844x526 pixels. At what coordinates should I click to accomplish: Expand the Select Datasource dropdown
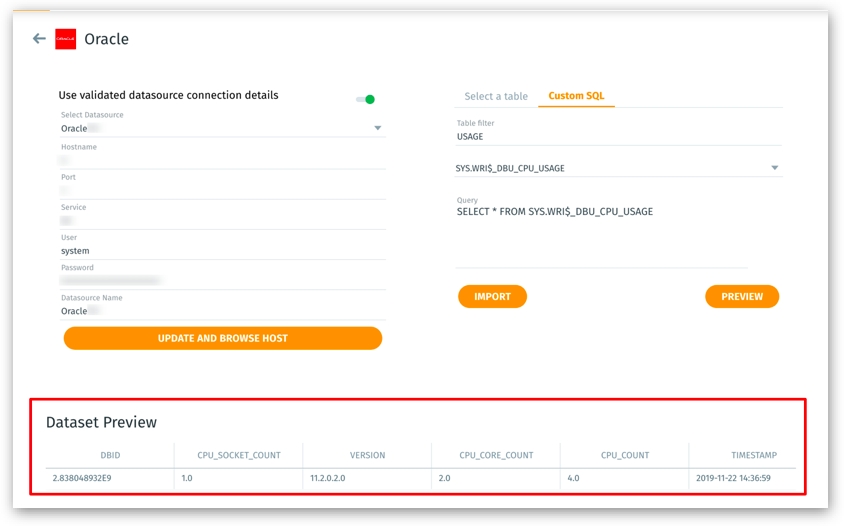coord(377,128)
